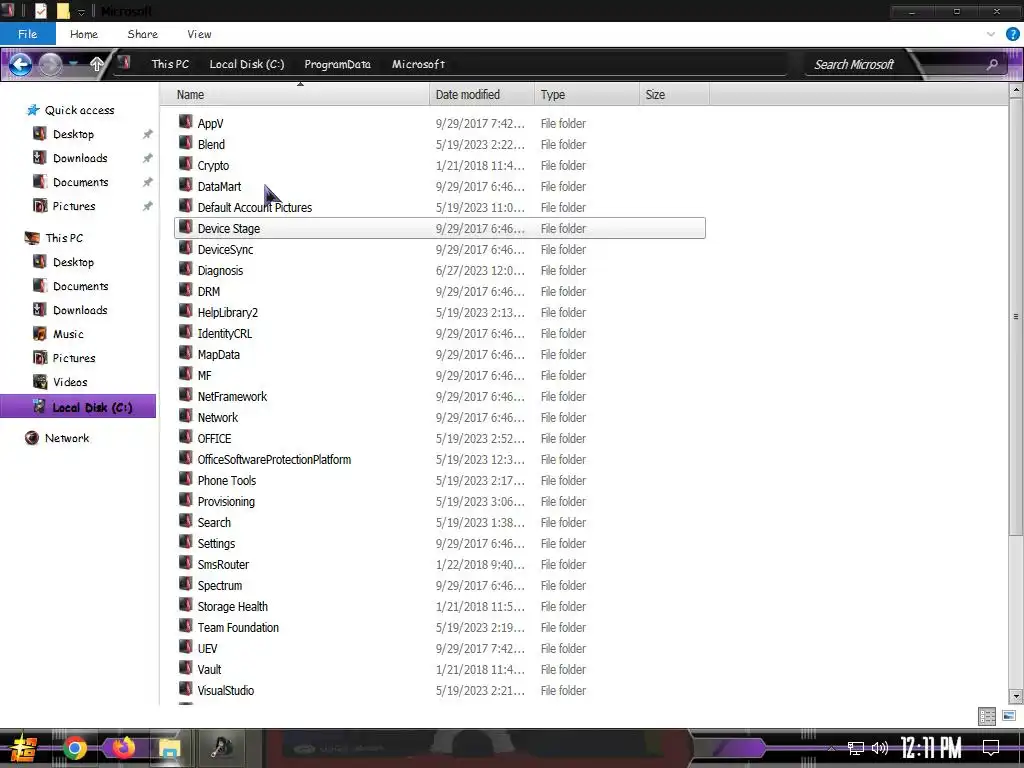
Task: Select Network in navigation pane
Action: pos(67,438)
